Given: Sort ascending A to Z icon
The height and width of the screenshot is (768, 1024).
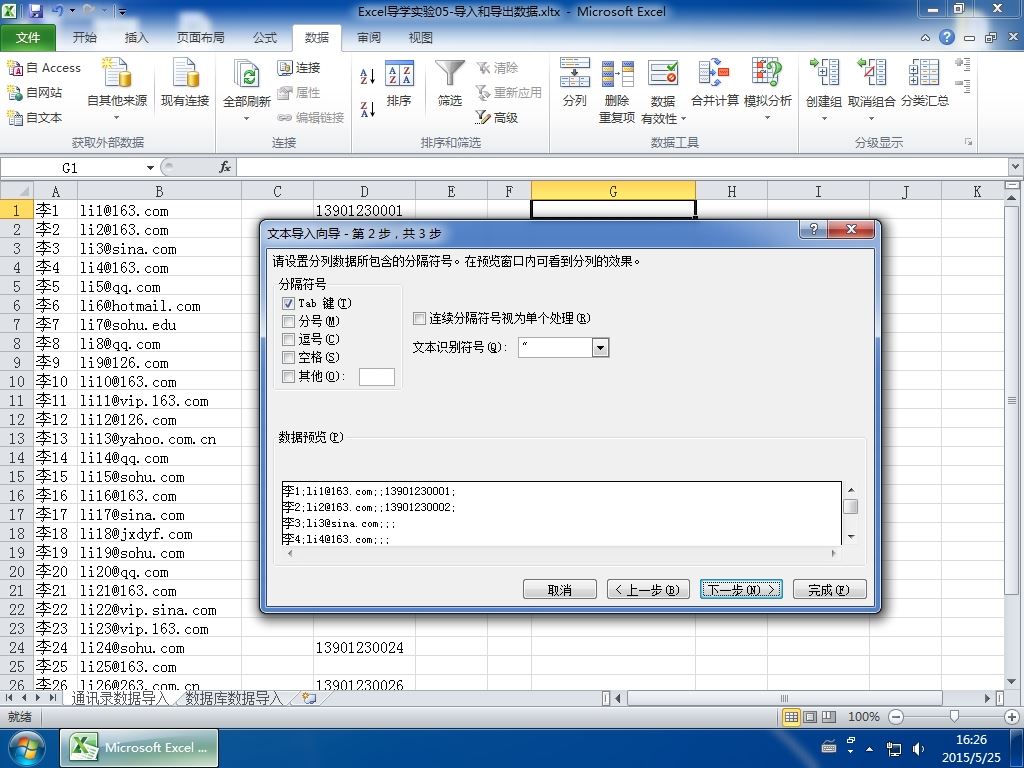Looking at the screenshot, I should (368, 76).
